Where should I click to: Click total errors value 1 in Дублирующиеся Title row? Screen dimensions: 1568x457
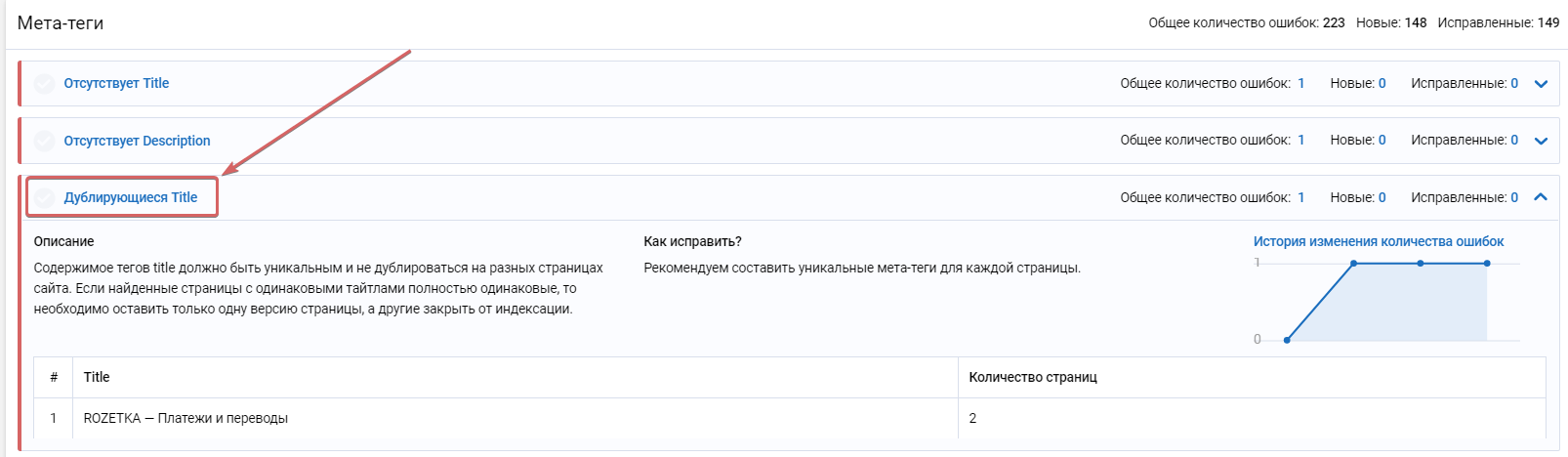1300,197
